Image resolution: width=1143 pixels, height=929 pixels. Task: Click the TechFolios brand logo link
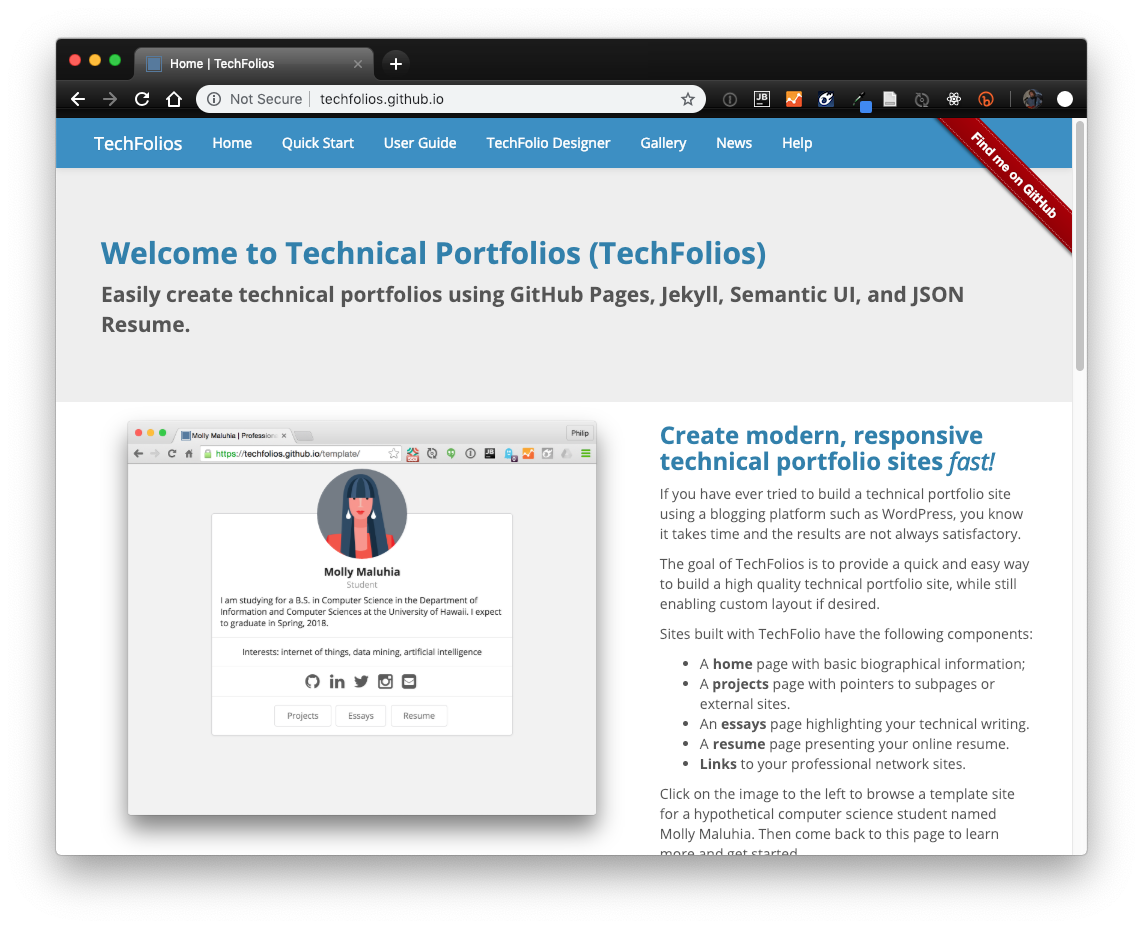138,143
